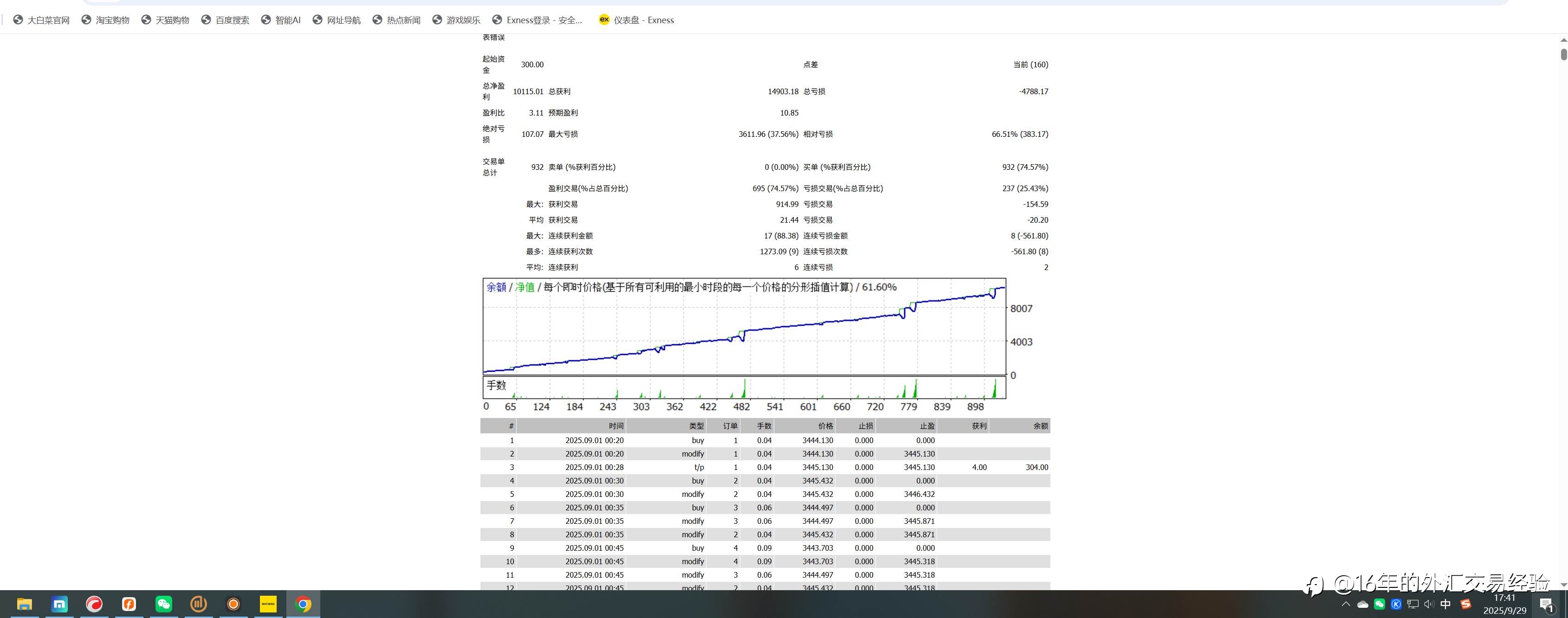Click the volume speaker tray icon
Image resolution: width=1568 pixels, height=618 pixels.
point(1429,604)
